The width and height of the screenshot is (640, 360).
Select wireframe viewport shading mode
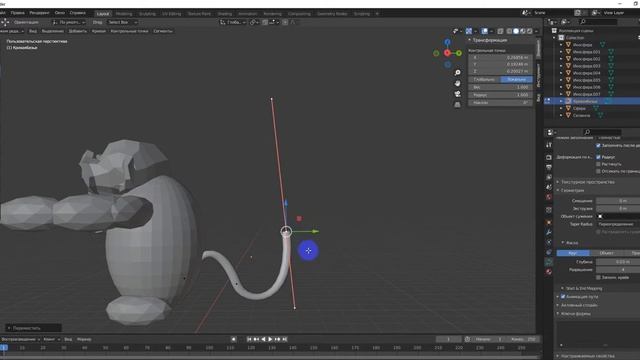(509, 31)
